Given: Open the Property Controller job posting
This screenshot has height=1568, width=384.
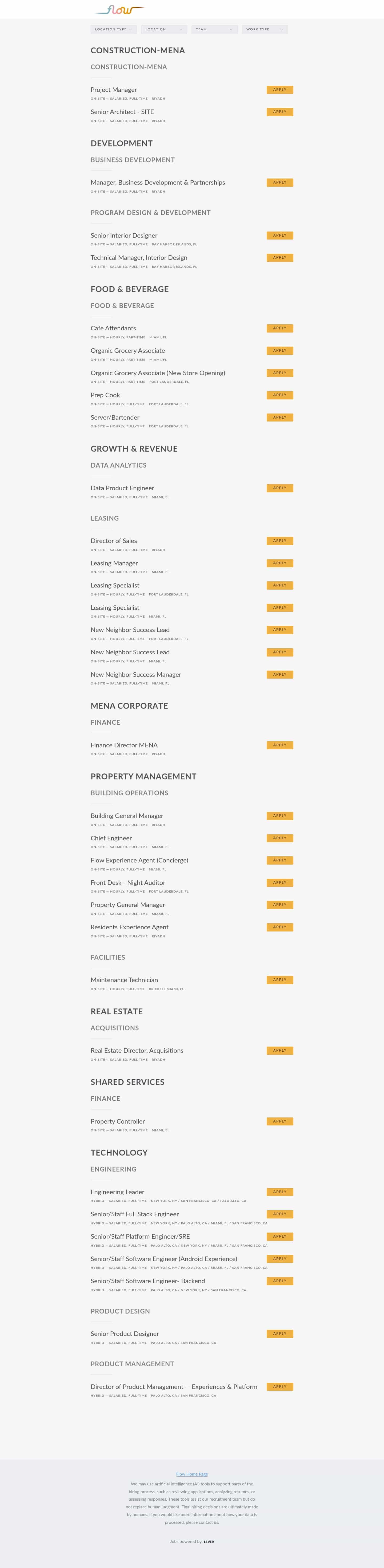Looking at the screenshot, I should (x=118, y=1121).
